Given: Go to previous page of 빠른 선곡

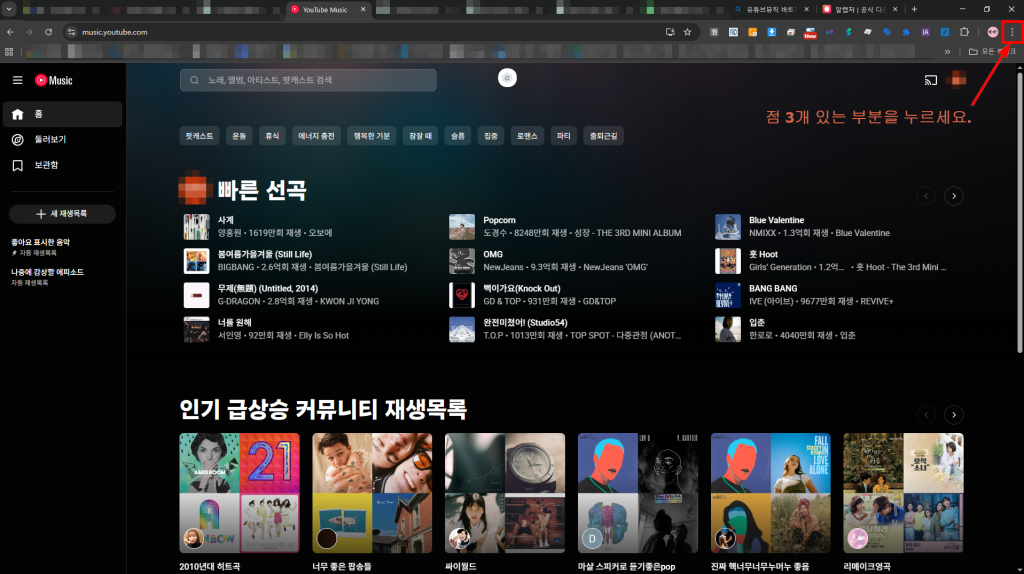Looking at the screenshot, I should [x=925, y=196].
